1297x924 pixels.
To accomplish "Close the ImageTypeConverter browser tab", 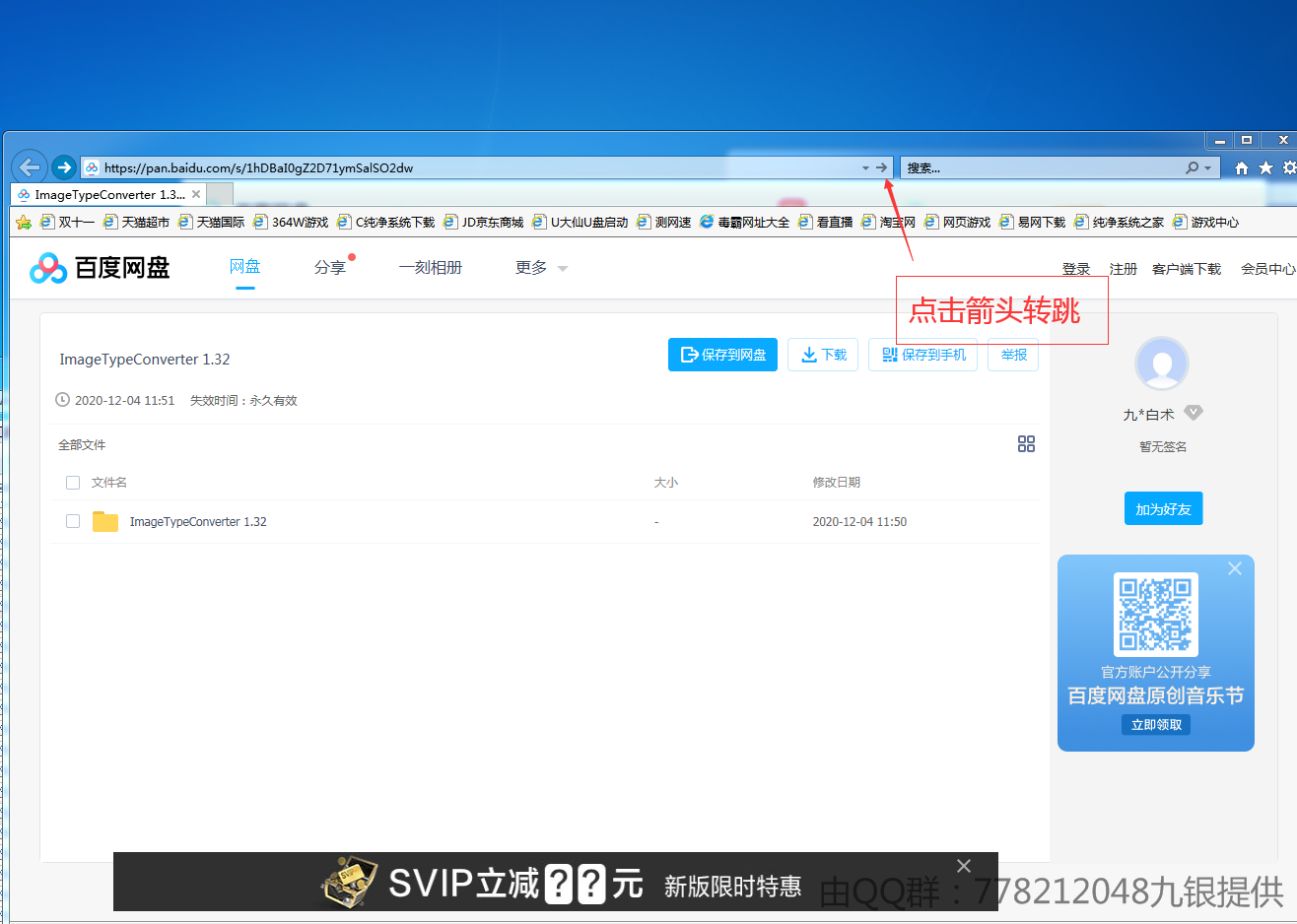I will click(x=196, y=194).
